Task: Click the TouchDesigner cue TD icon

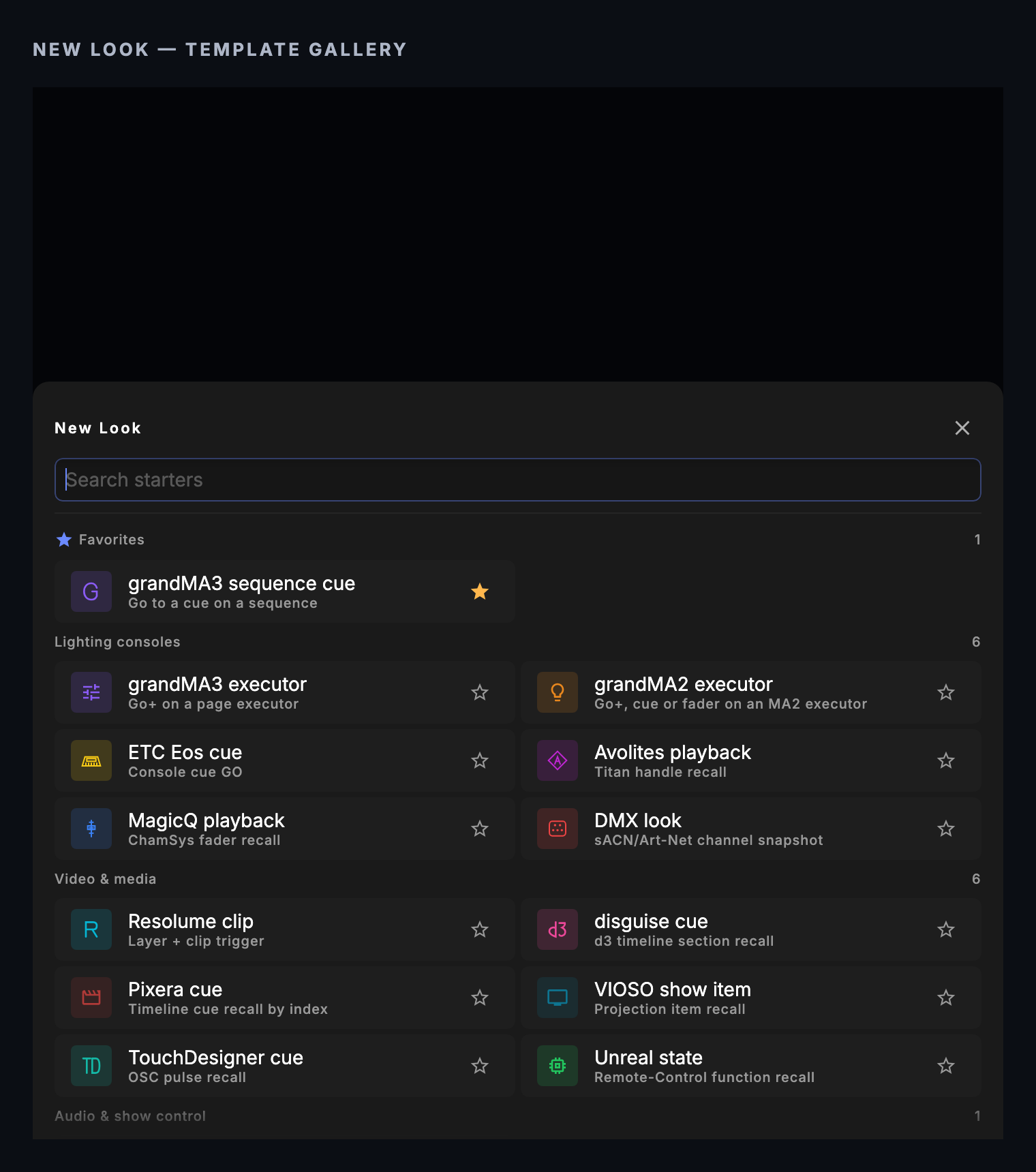Action: point(91,1066)
